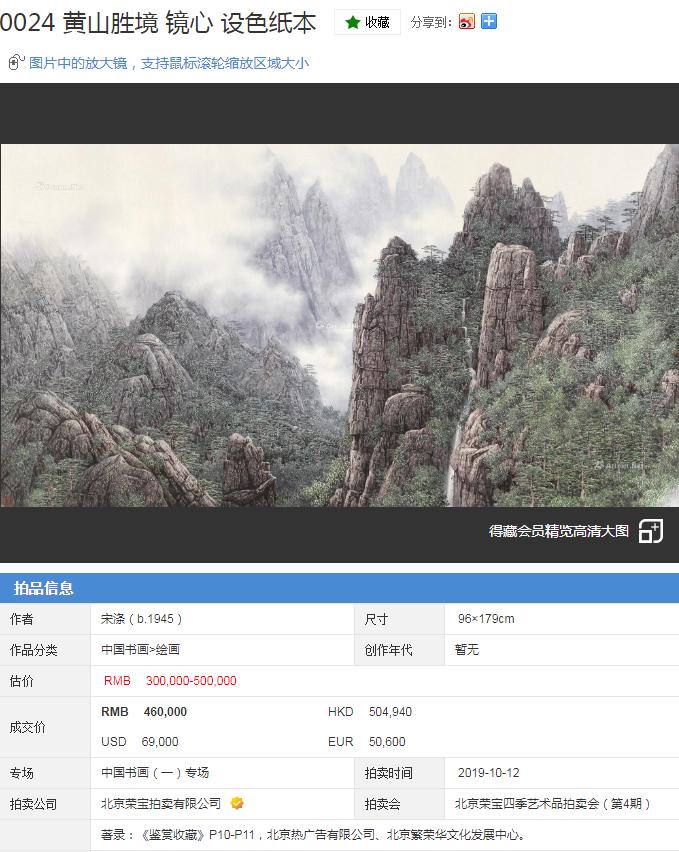
Task: Click the lot title 0024 黄山胜境 镜心 设色纸本
Action: point(158,23)
